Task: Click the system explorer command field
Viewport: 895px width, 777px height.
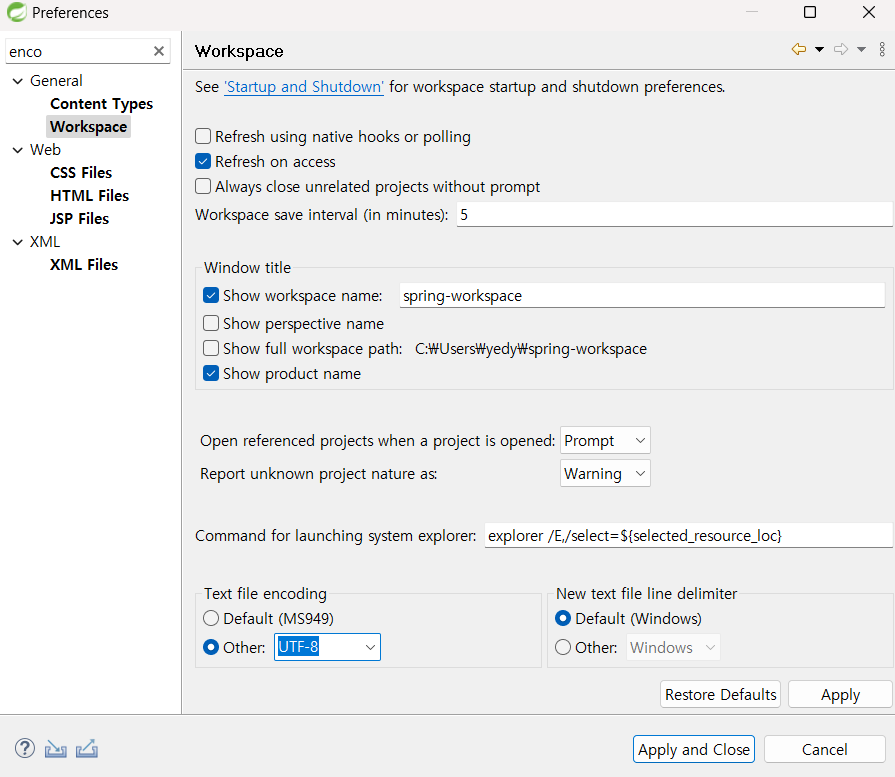Action: coord(688,536)
